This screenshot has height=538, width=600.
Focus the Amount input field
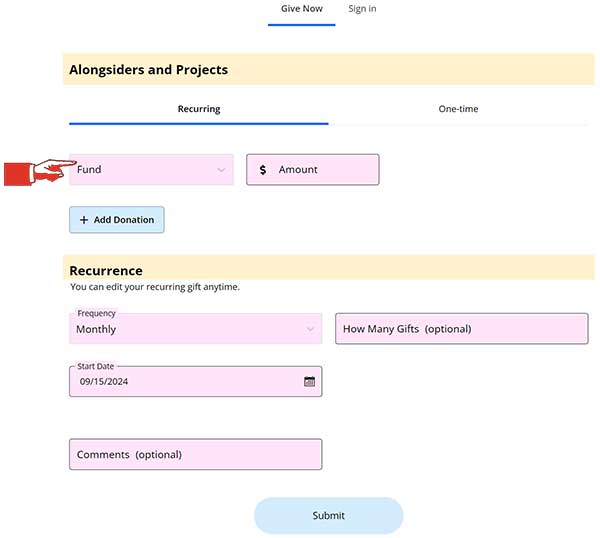click(313, 170)
